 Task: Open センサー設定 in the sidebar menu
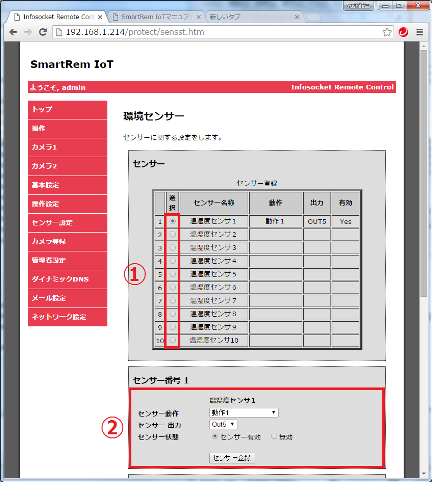(x=67, y=223)
